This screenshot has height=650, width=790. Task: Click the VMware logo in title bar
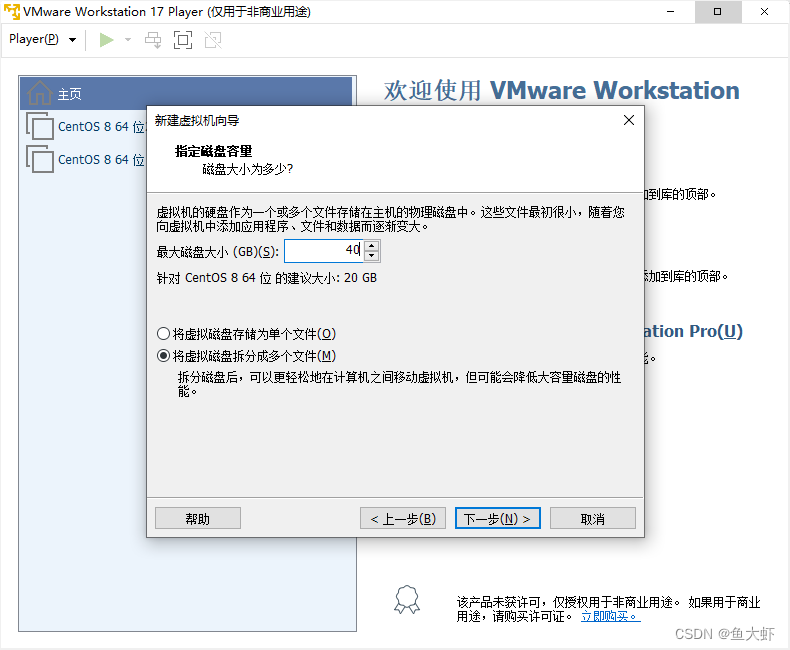tap(12, 12)
